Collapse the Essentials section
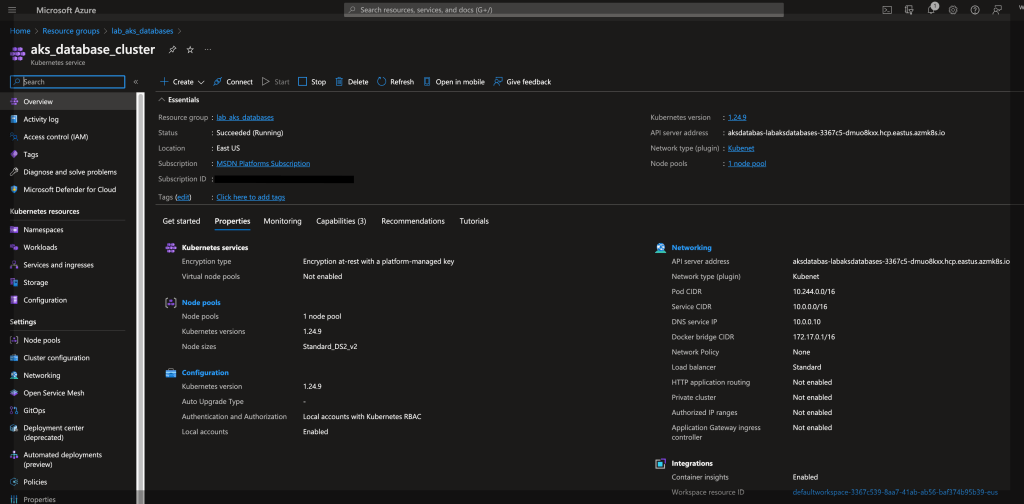Screen dimensions: 1024x504 coord(163,100)
